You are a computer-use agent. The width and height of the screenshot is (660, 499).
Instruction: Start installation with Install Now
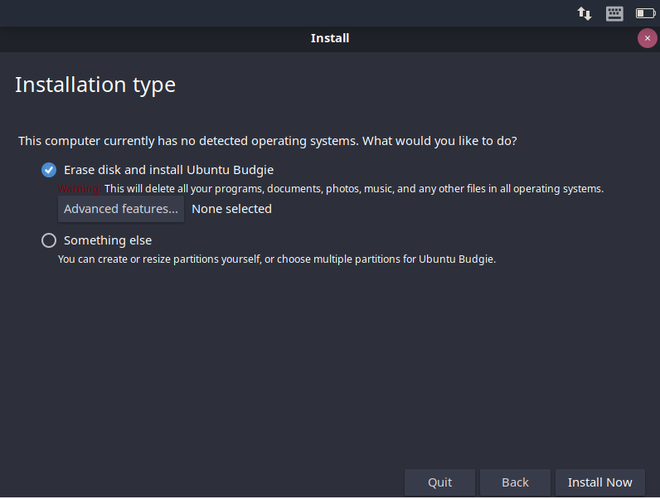(x=600, y=482)
